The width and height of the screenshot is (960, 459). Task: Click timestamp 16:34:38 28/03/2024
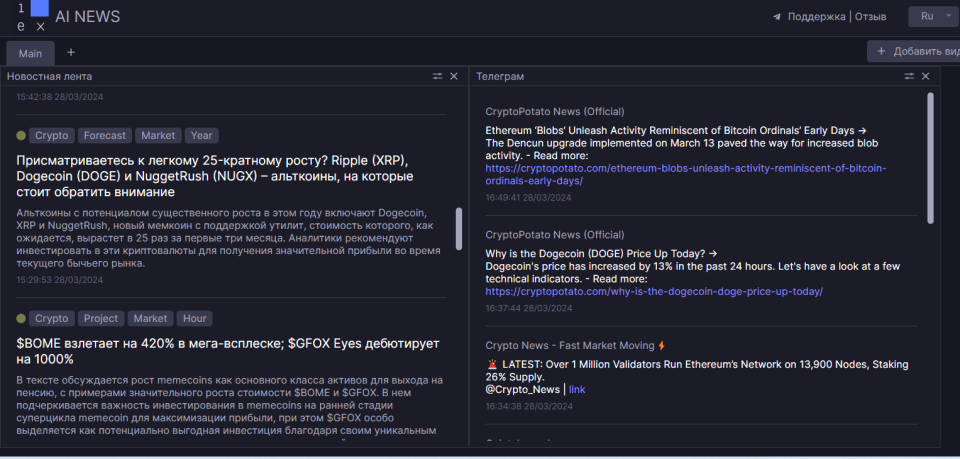529,406
